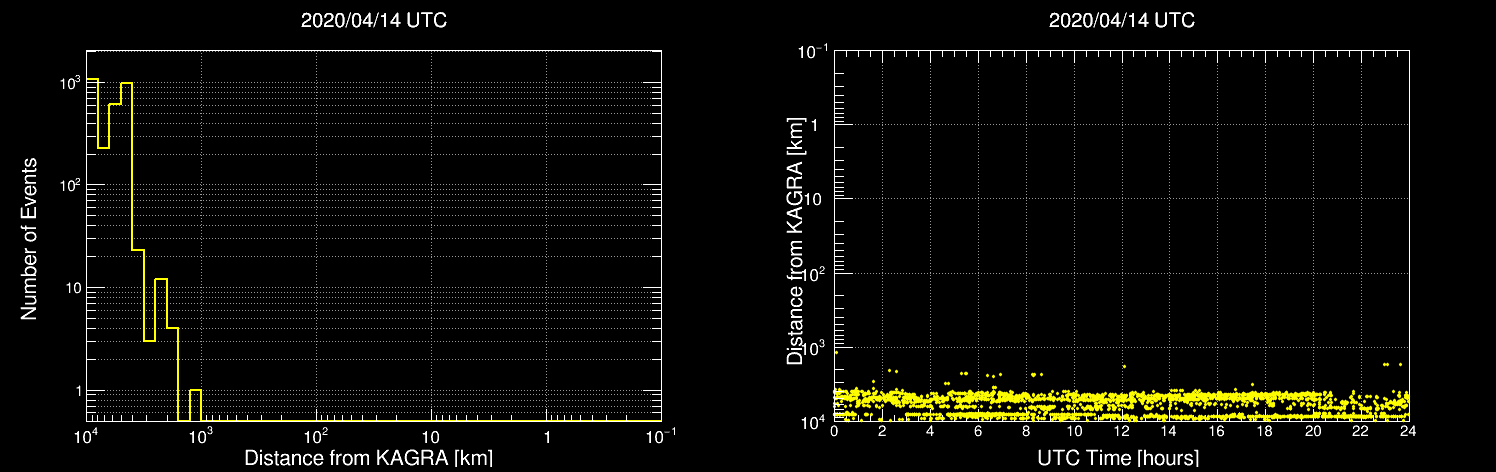Screen dimensions: 1496x472
Task: Click hour 8 on the UTC Time axis
Action: [1026, 431]
